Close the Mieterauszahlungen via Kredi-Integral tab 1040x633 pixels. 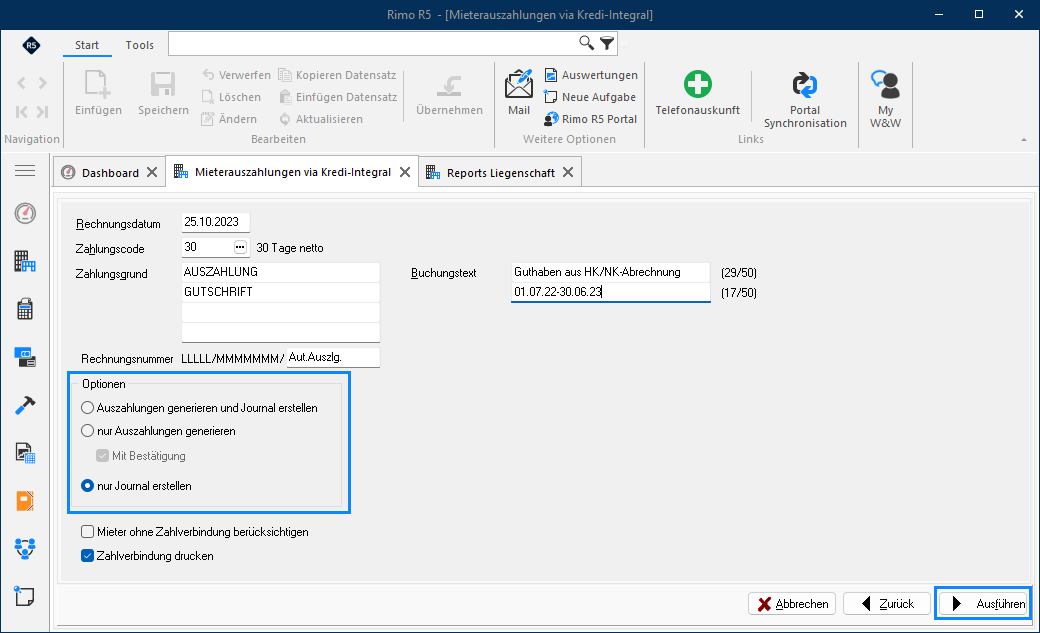[405, 172]
